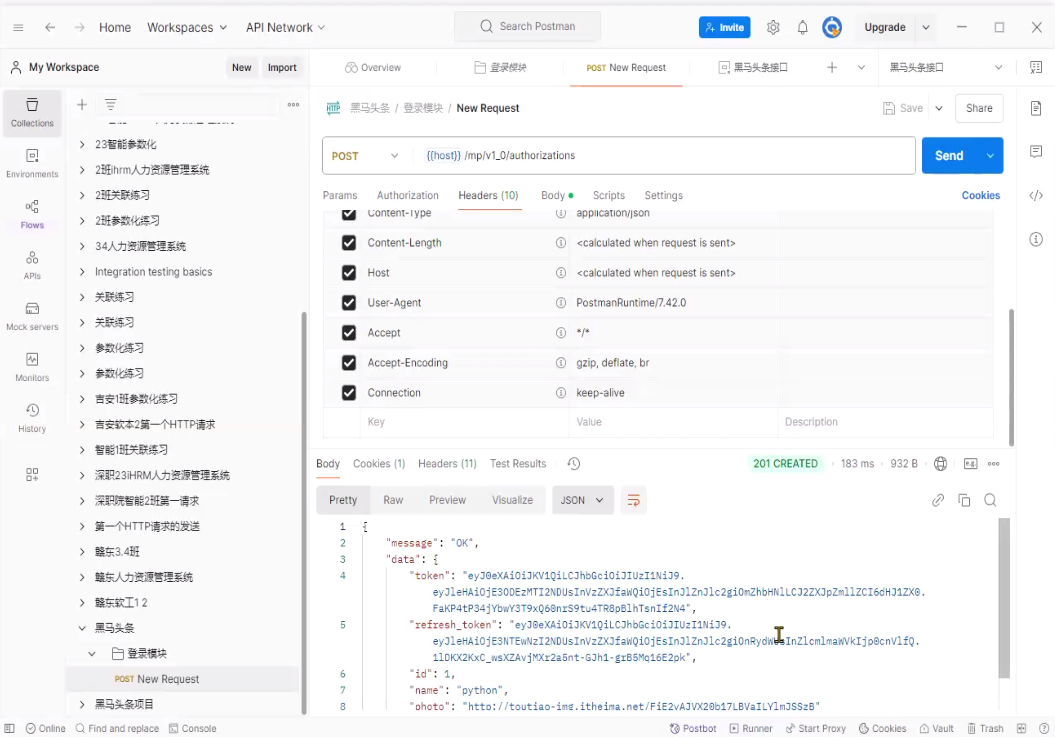
Task: Uncheck the Connection header checkbox
Action: [349, 392]
